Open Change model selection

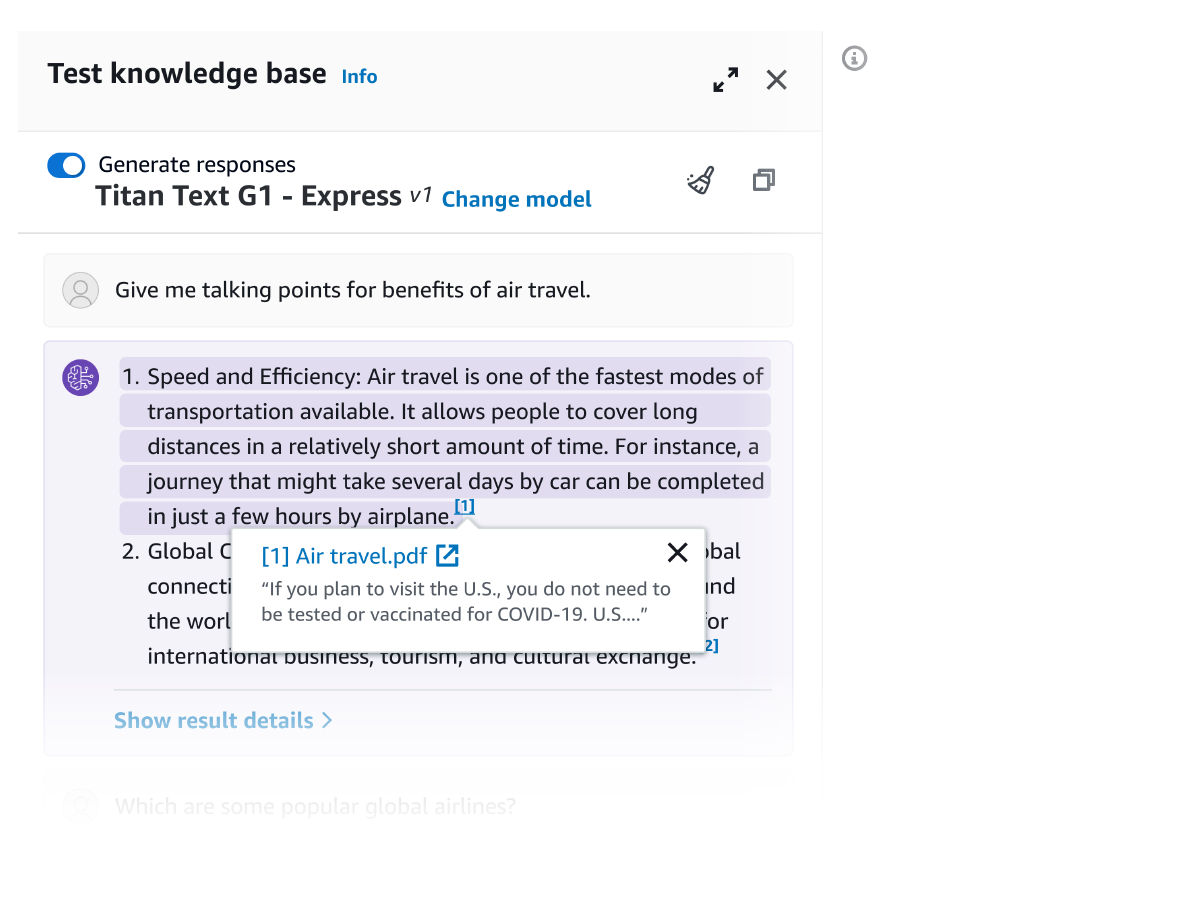click(516, 199)
